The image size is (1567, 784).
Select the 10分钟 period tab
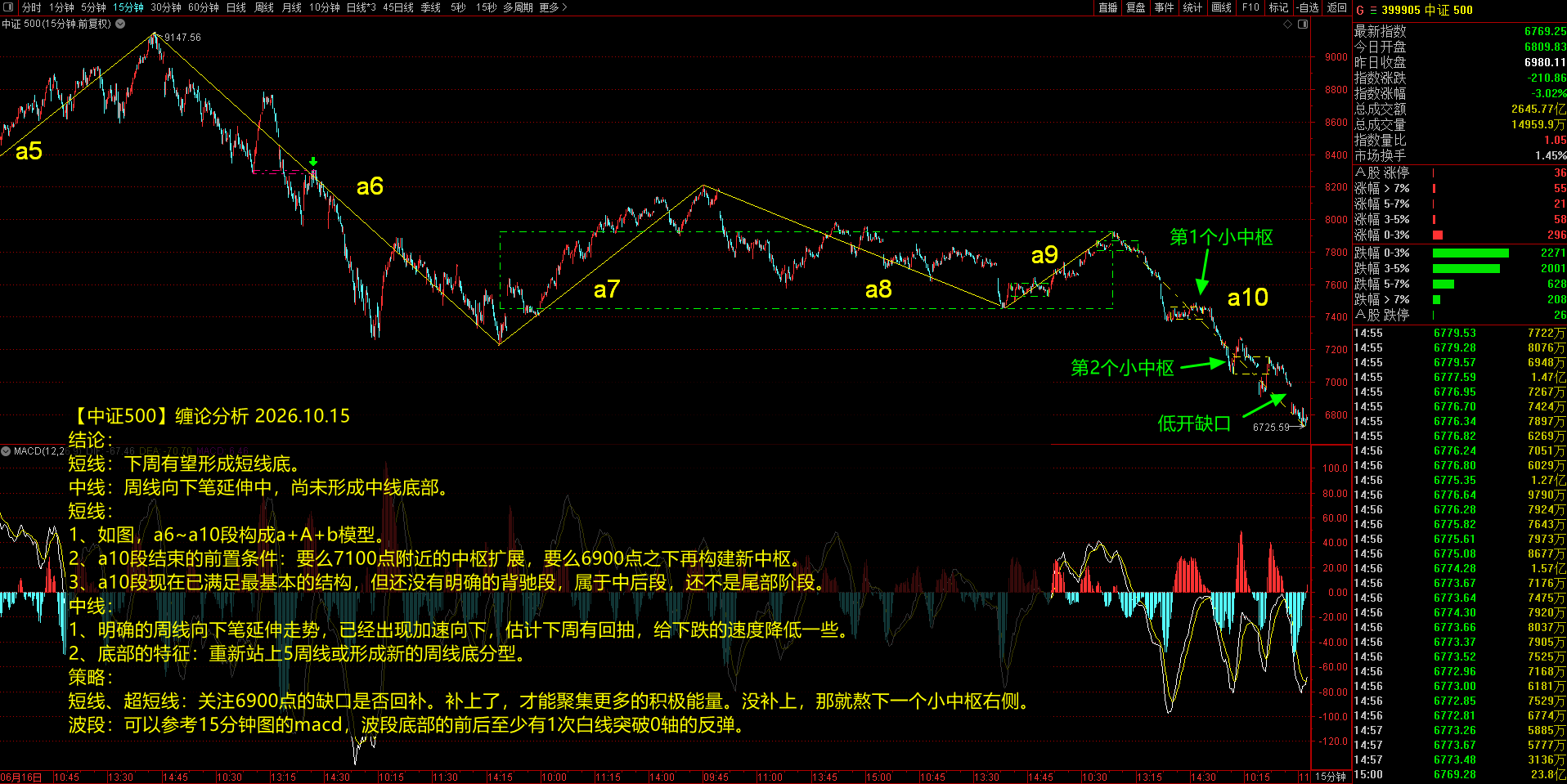pos(325,7)
